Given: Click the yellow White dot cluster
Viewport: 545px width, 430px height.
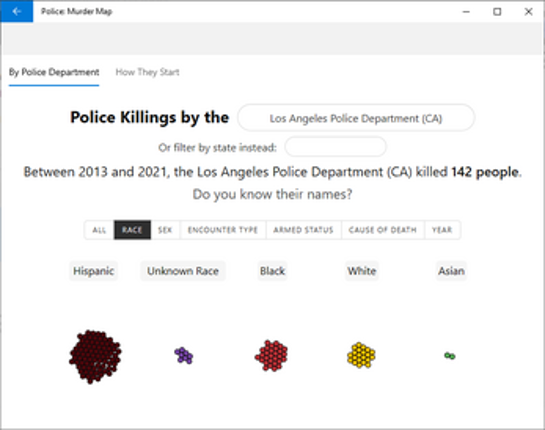Looking at the screenshot, I should (x=361, y=355).
